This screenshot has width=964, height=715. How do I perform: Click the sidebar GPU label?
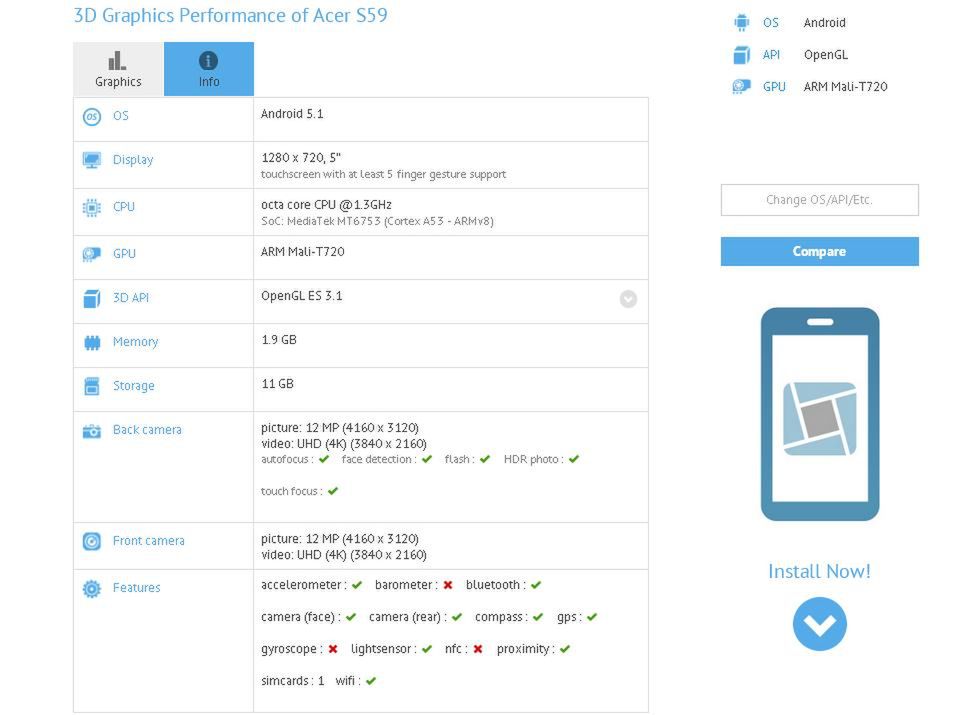point(774,87)
